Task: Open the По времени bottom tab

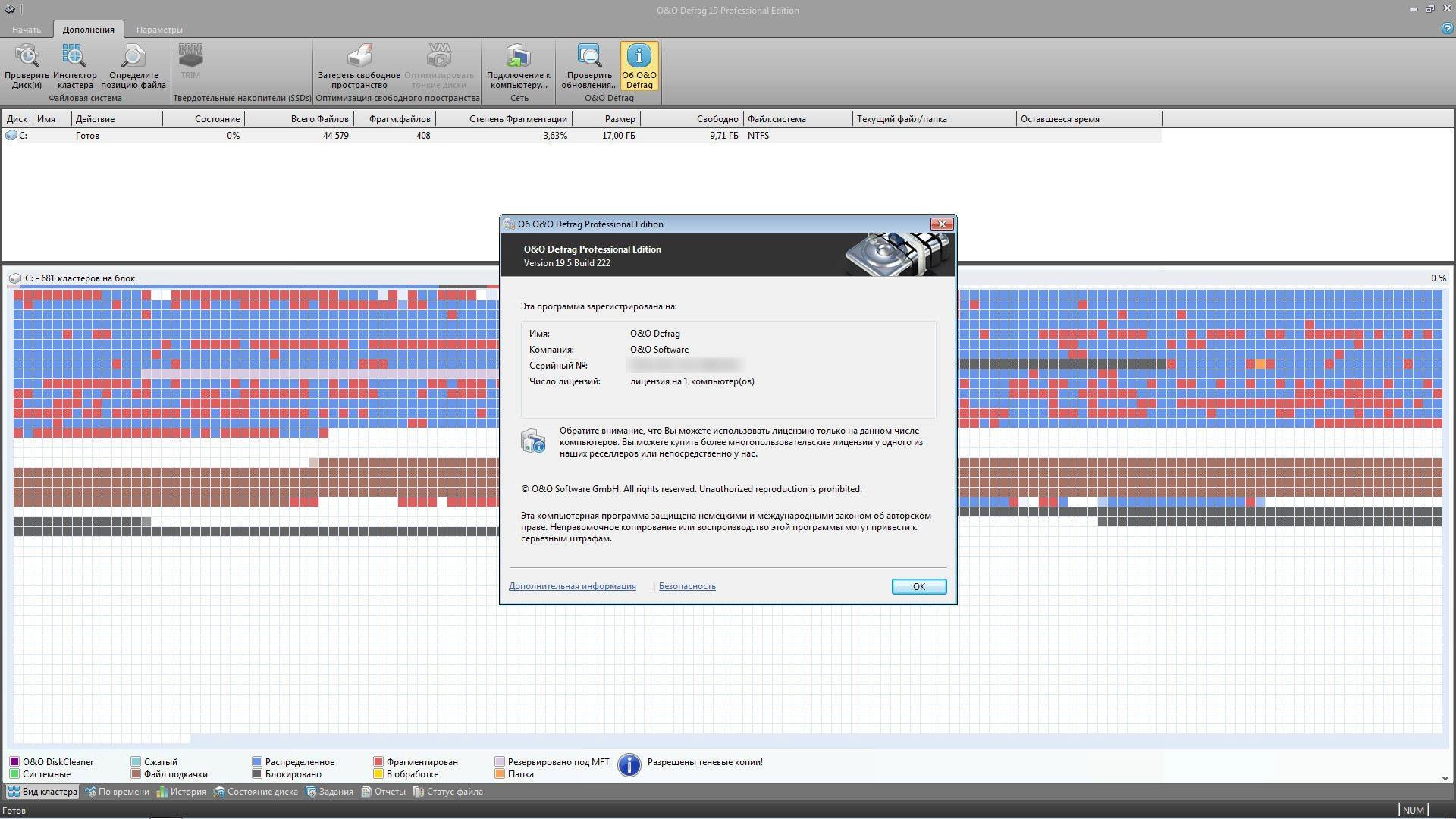Action: (118, 792)
